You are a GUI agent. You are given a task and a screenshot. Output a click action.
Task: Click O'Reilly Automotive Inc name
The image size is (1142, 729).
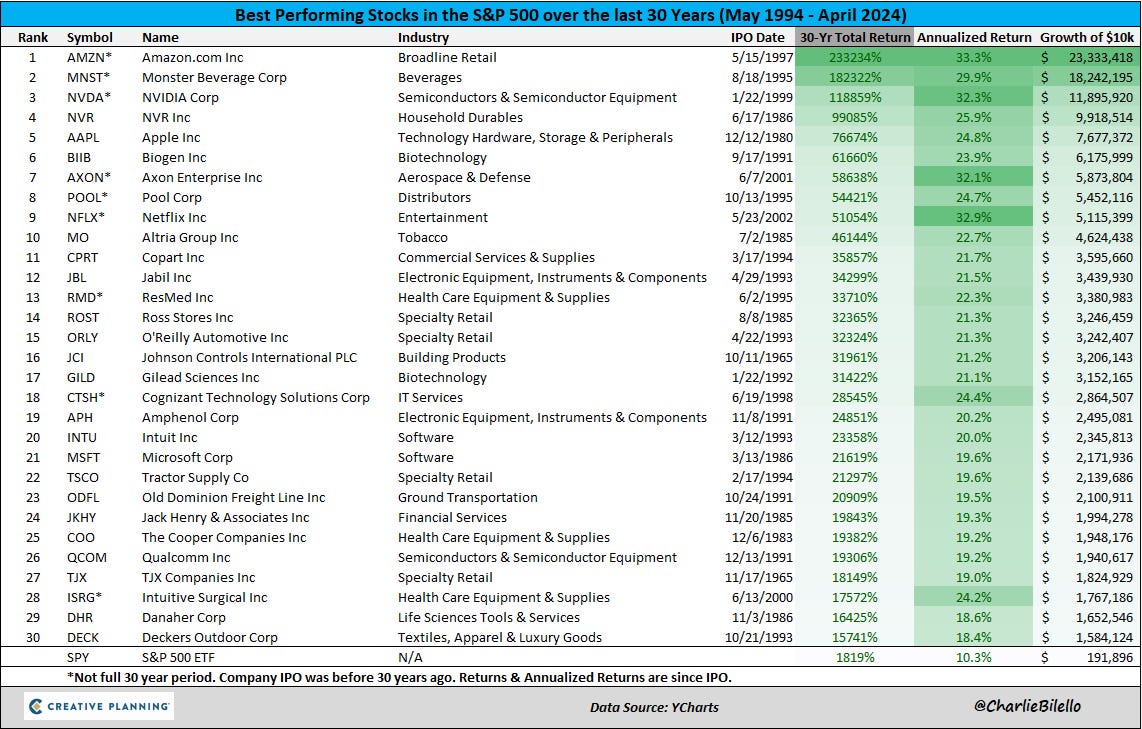[x=215, y=338]
